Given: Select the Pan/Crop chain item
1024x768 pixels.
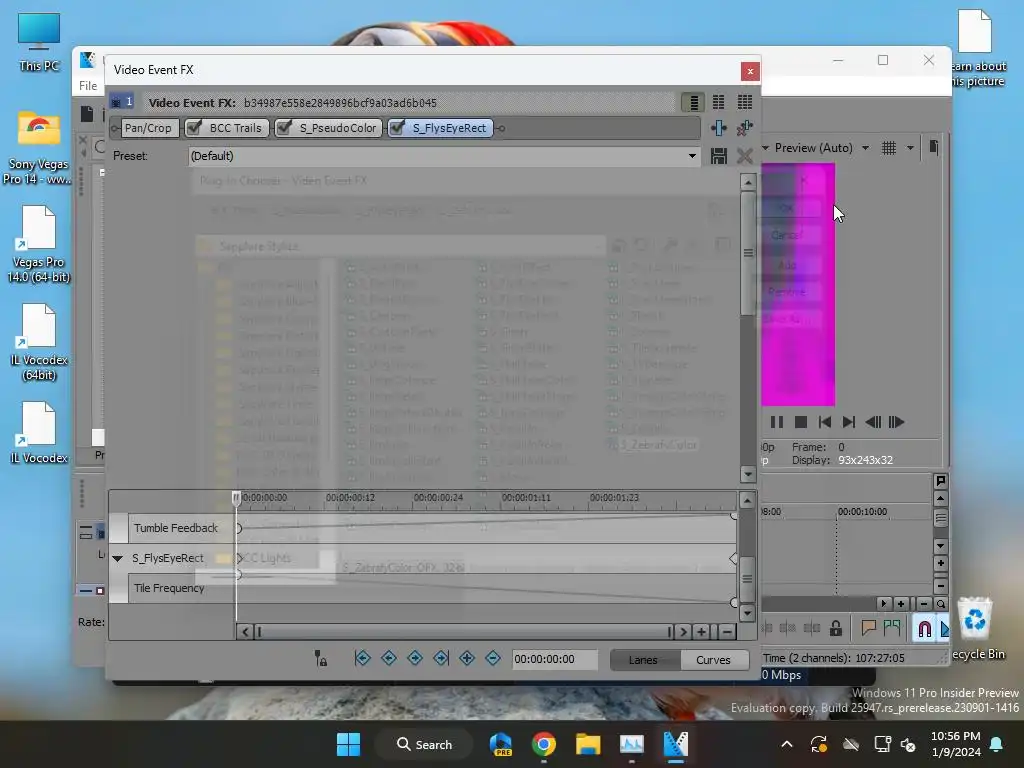Looking at the screenshot, I should tap(148, 128).
